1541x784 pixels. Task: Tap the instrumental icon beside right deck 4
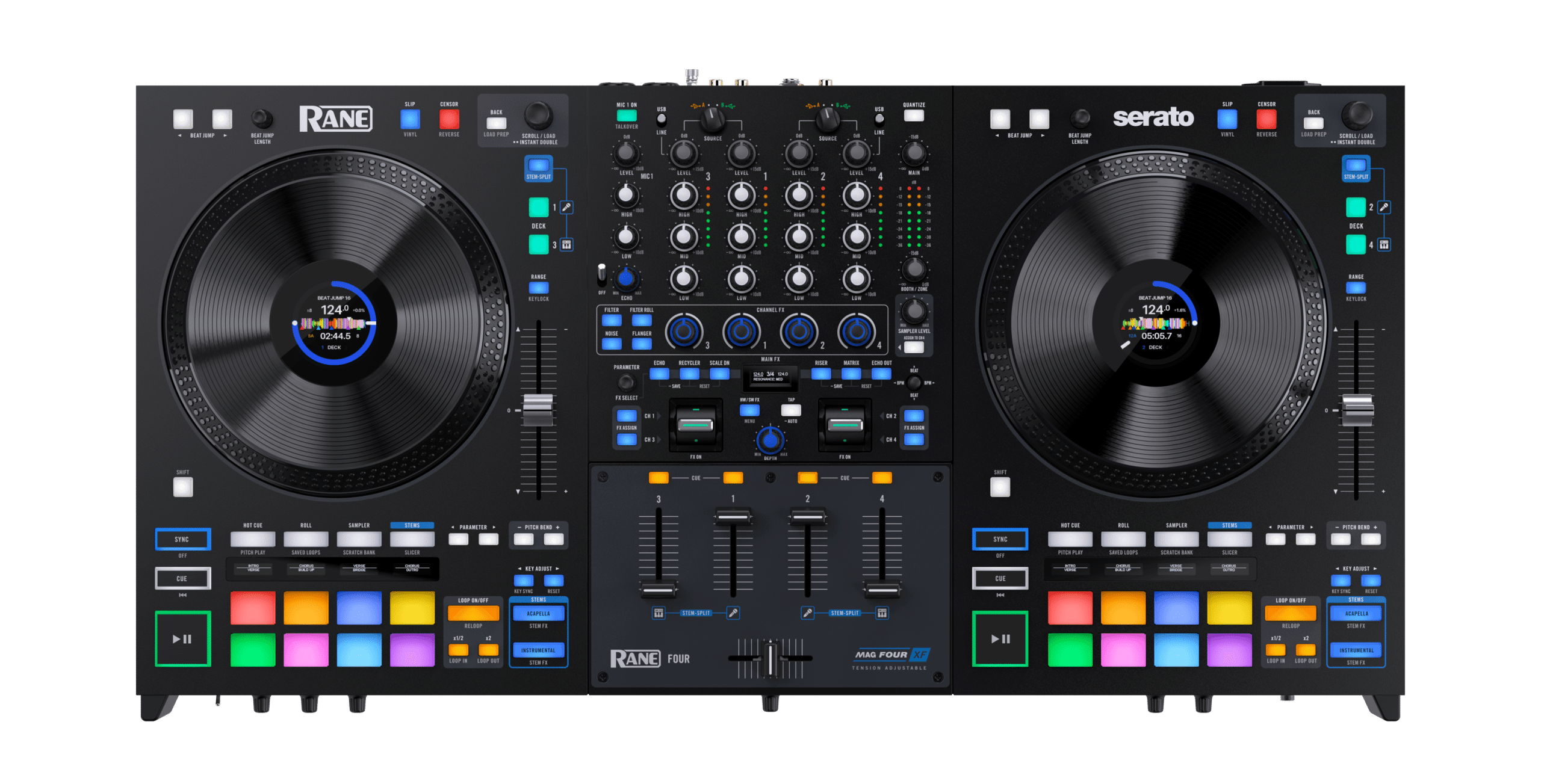[1384, 244]
